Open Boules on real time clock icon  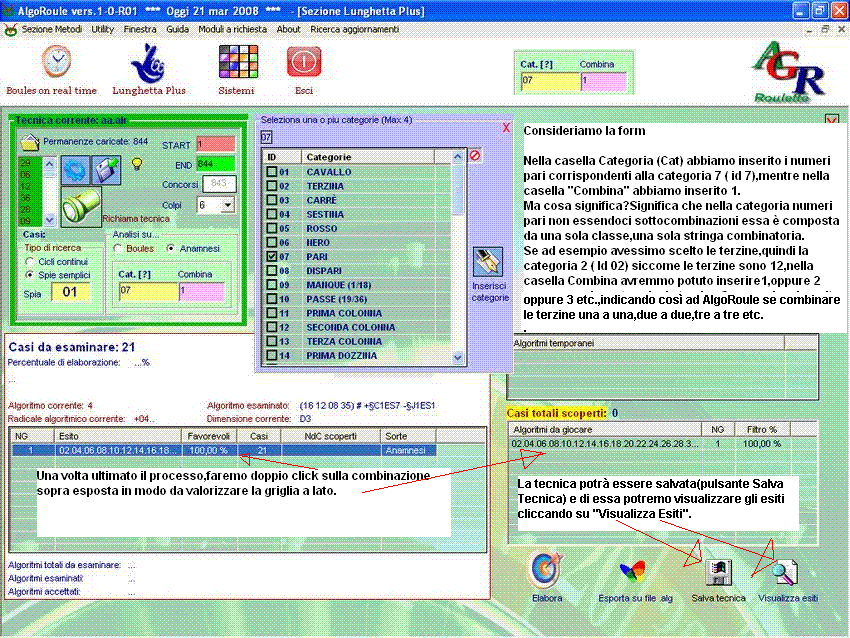coord(56,61)
